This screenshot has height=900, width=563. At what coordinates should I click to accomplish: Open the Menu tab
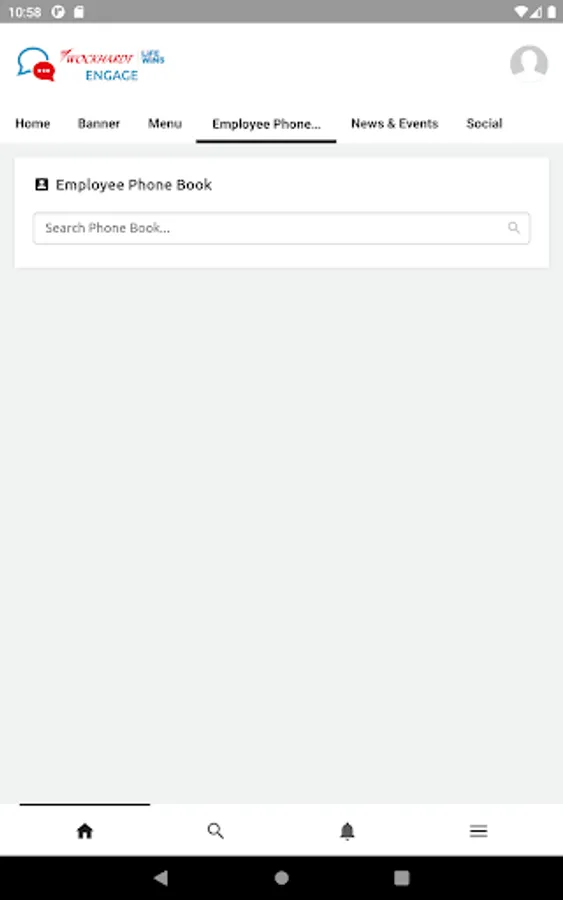[165, 123]
